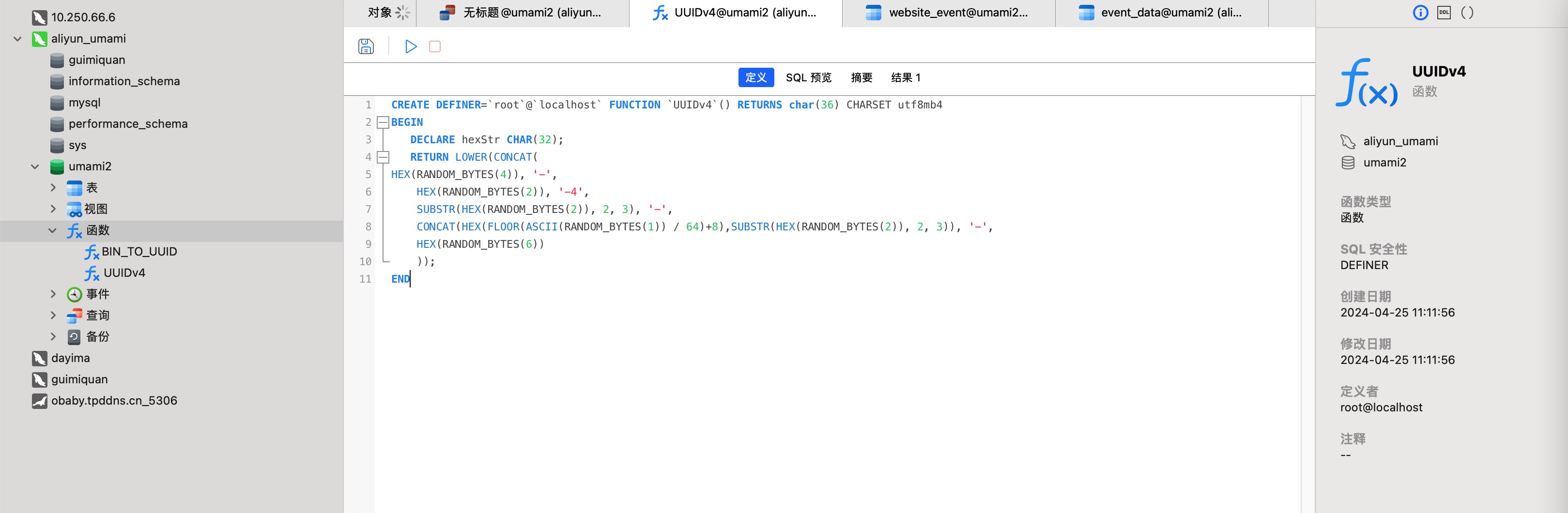This screenshot has width=1568, height=513.
Task: Show the DDL panel icon
Action: coord(1444,13)
